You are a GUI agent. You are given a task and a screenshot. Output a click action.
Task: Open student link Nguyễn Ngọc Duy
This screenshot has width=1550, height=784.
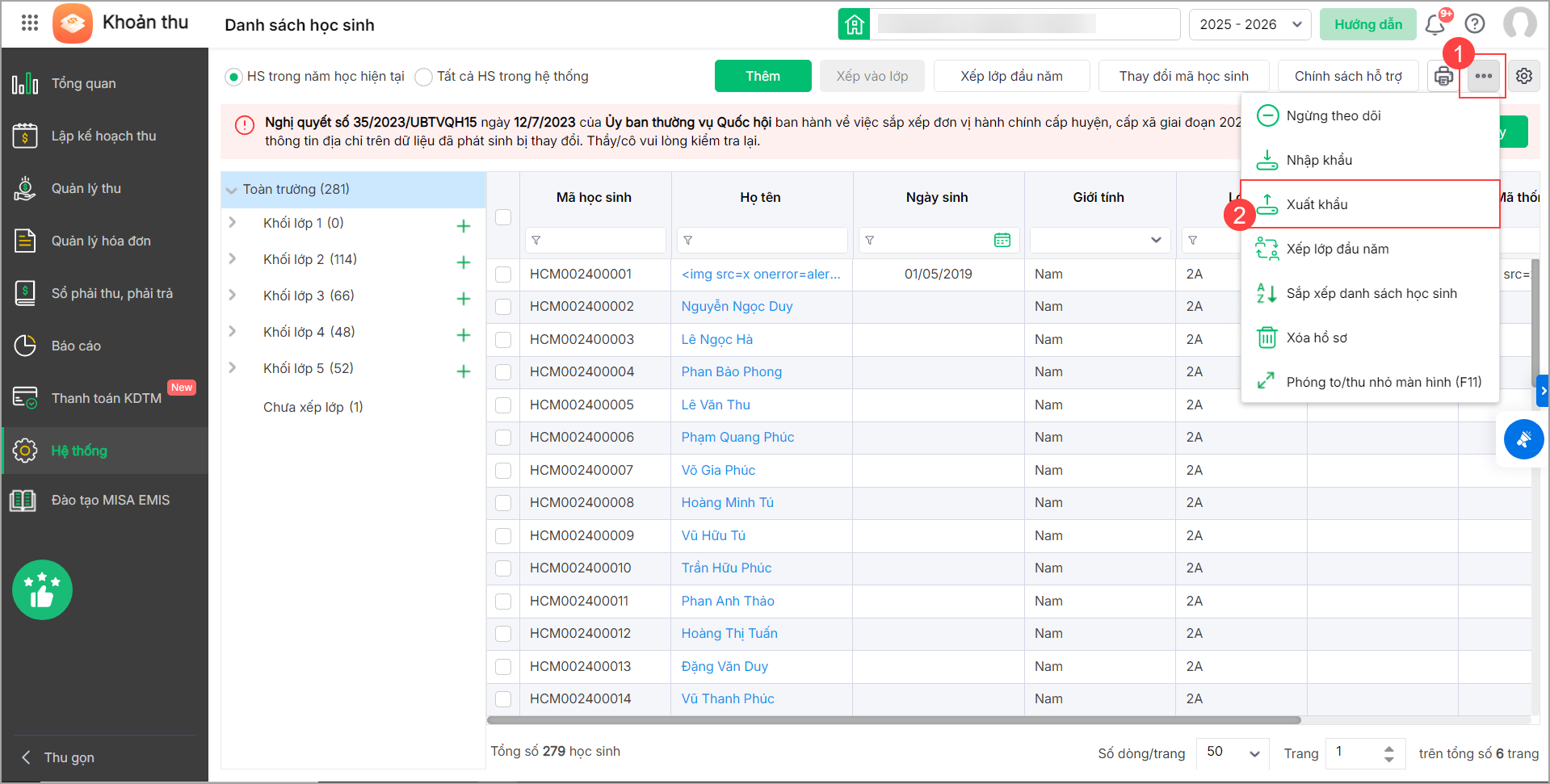pos(737,307)
